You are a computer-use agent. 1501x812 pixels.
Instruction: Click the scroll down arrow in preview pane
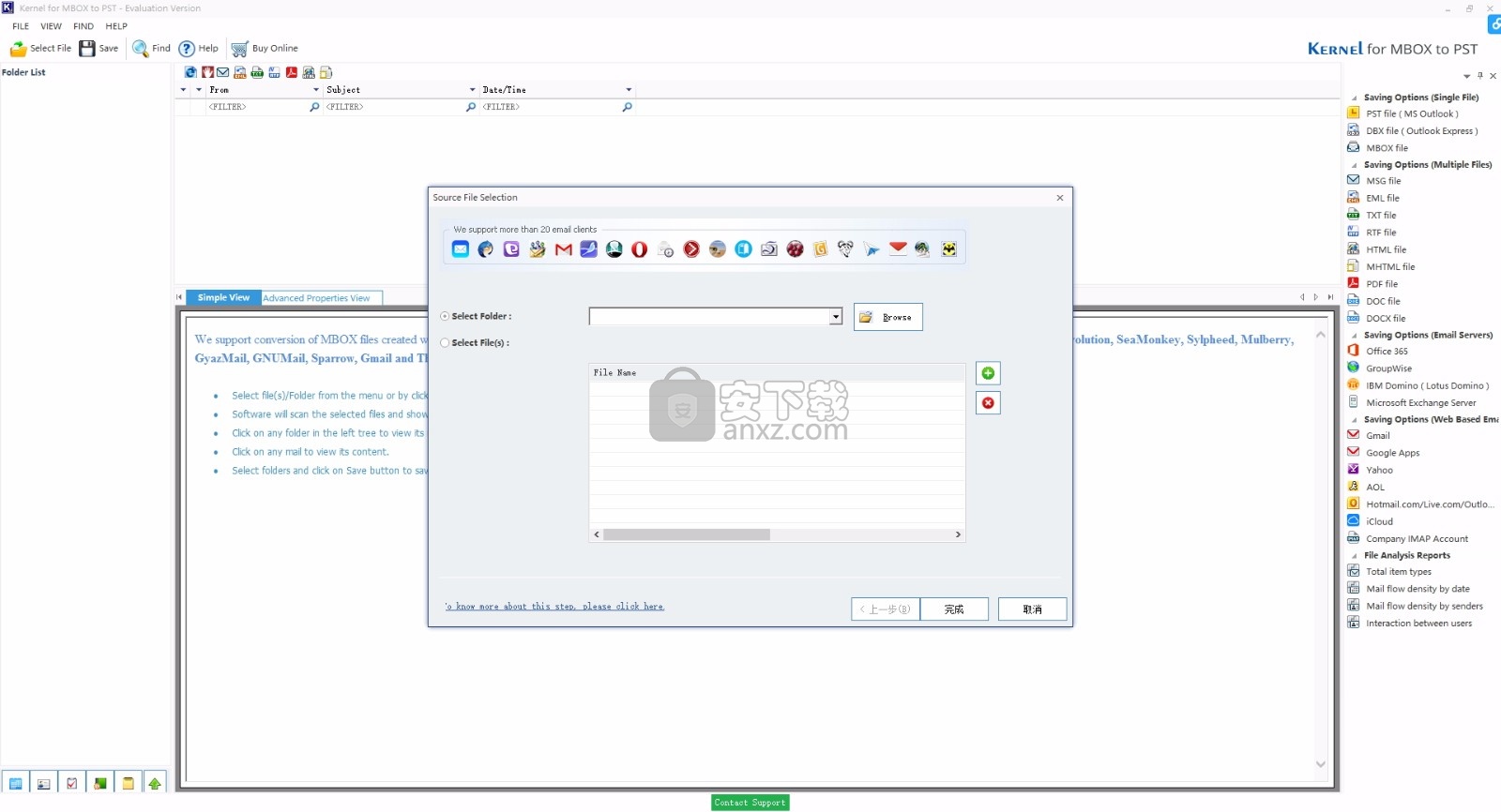[x=1321, y=764]
